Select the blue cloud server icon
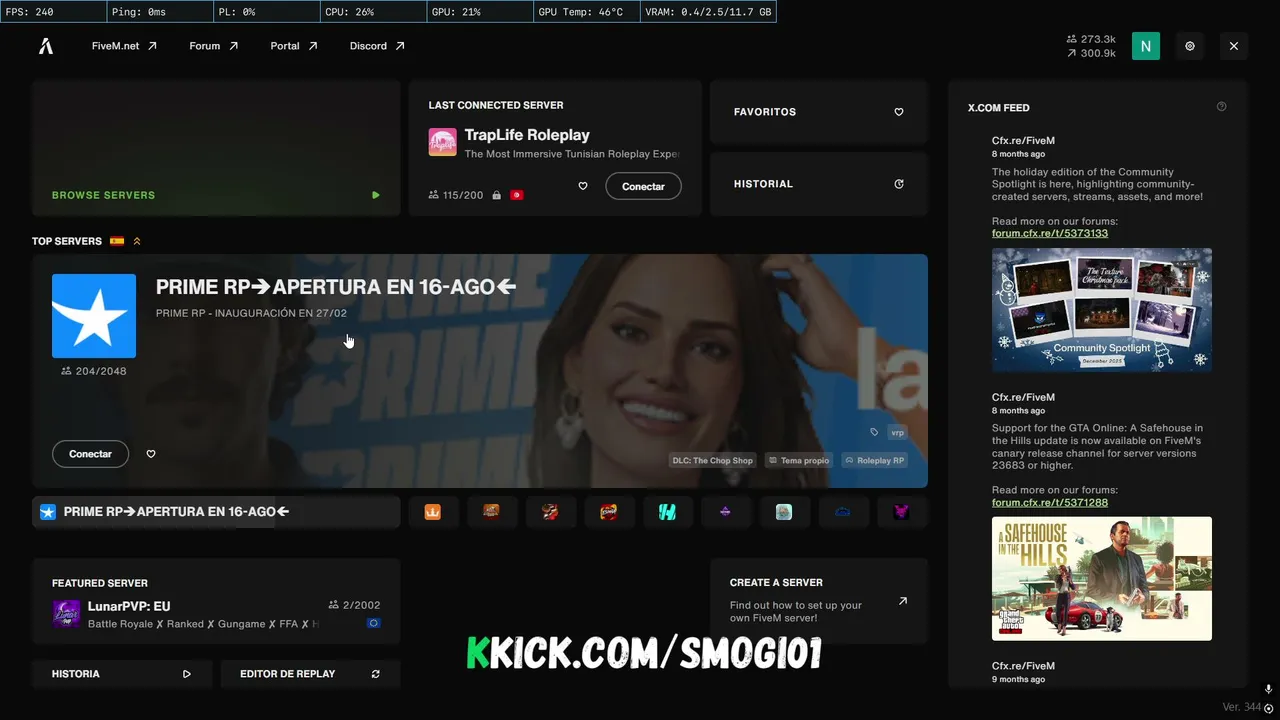Viewport: 1280px width, 720px height. click(x=842, y=512)
